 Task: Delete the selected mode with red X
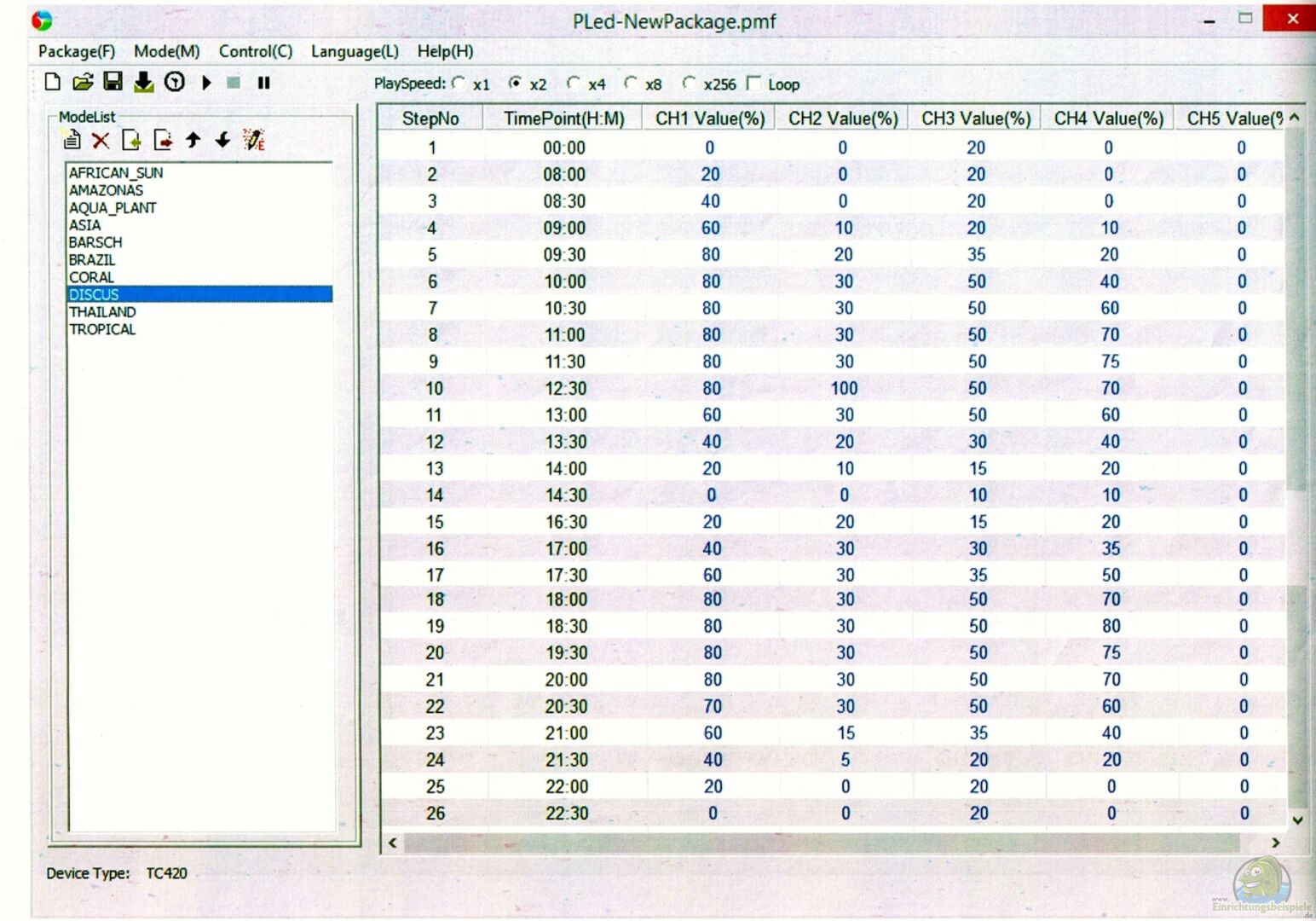pyautogui.click(x=101, y=141)
